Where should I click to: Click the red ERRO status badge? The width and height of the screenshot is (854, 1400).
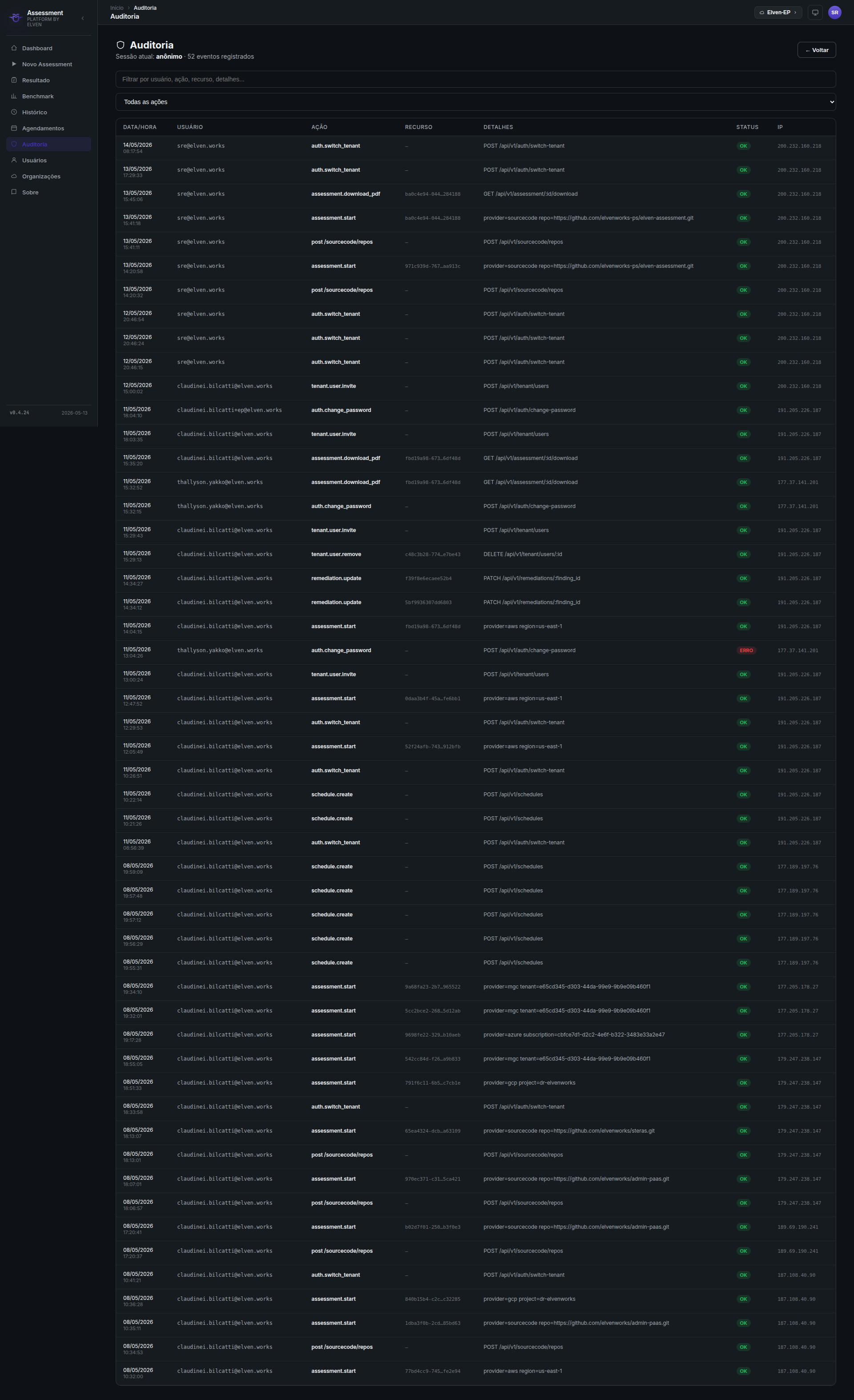(746, 650)
